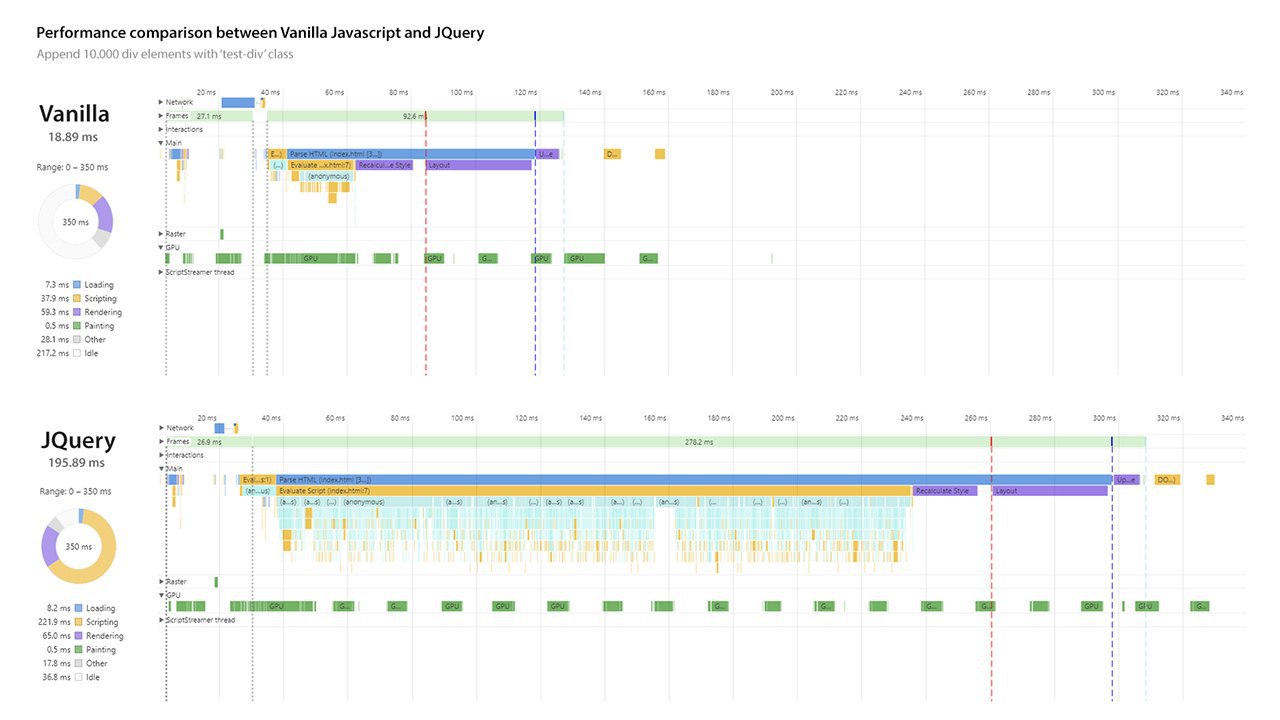1280x720 pixels.
Task: Expand the Frames track in JQuery panel
Action: point(161,441)
